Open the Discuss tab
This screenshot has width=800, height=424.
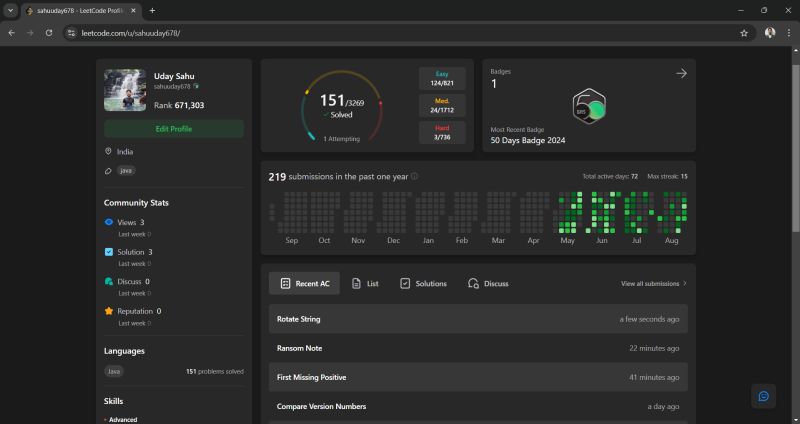click(488, 284)
